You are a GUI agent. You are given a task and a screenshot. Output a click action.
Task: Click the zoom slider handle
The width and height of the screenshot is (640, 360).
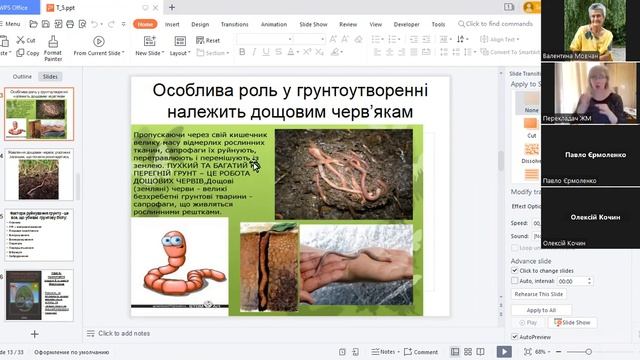coord(588,351)
